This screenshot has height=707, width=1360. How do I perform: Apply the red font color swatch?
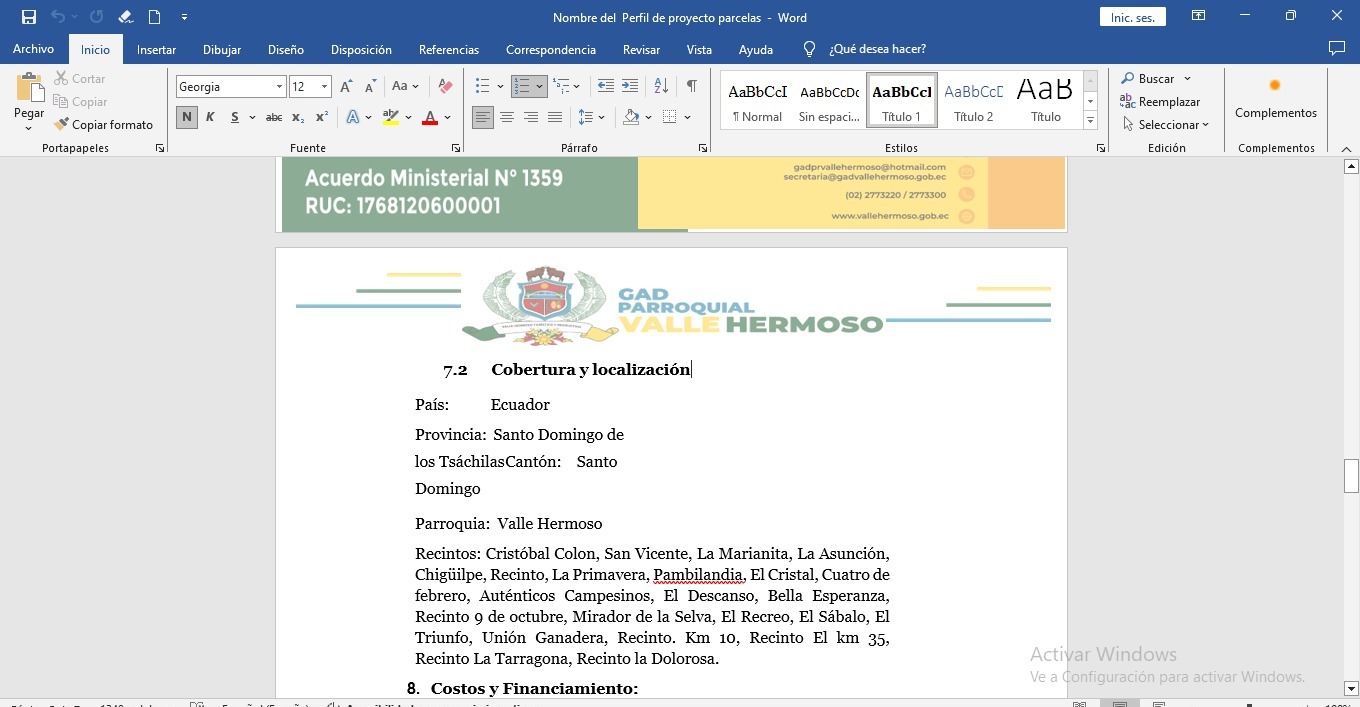(430, 118)
